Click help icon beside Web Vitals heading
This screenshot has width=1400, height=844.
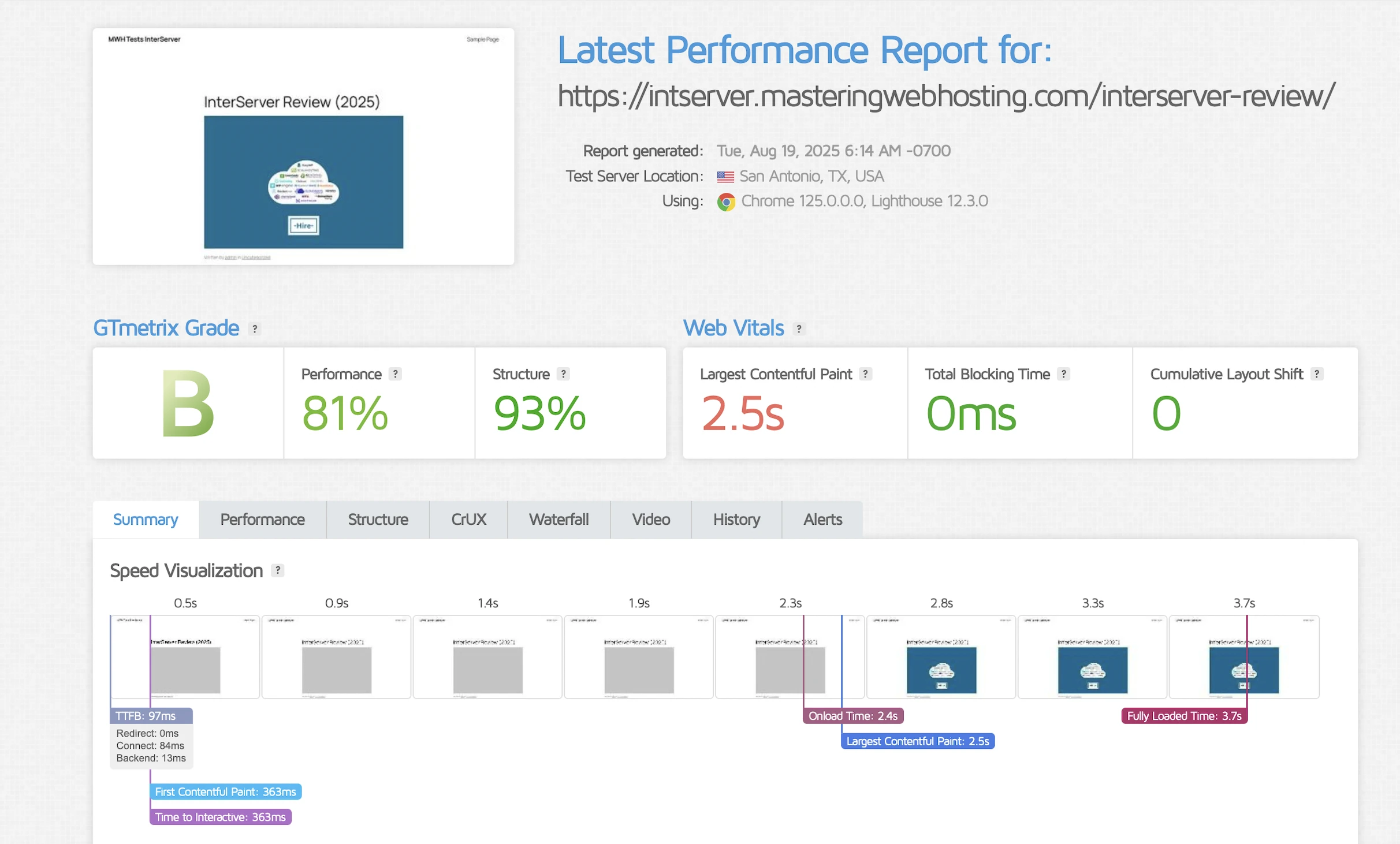pos(799,328)
